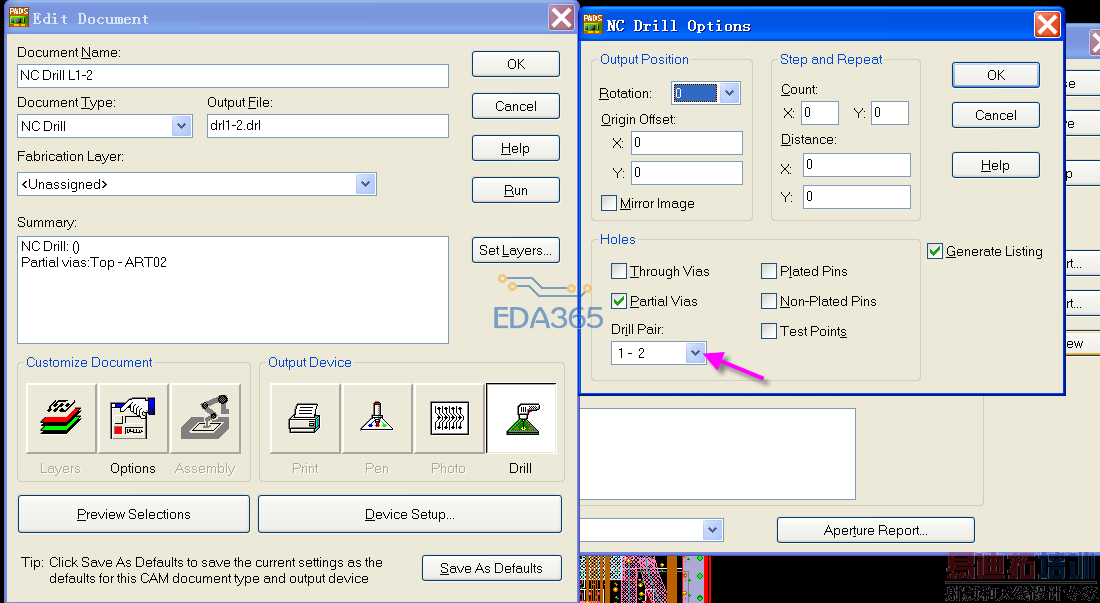Expand the Fabrication Layer dropdown
The width and height of the screenshot is (1100, 603).
pos(365,184)
